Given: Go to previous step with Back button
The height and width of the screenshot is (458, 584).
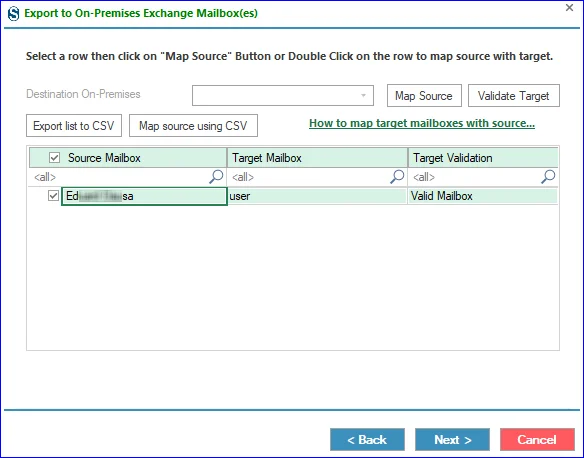Looking at the screenshot, I should tap(367, 440).
